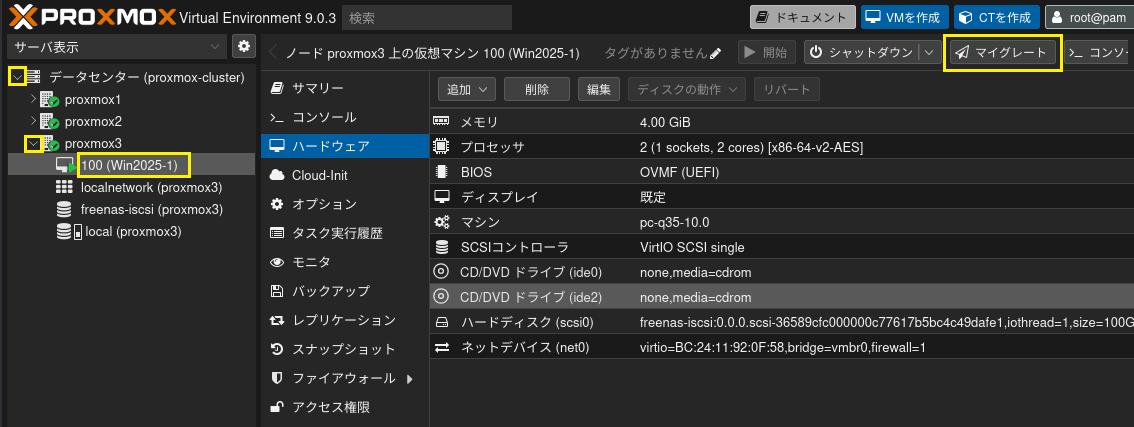Click the ide2 CD/DVD disc icon
Screen dimensions: 1134x427
(440, 297)
